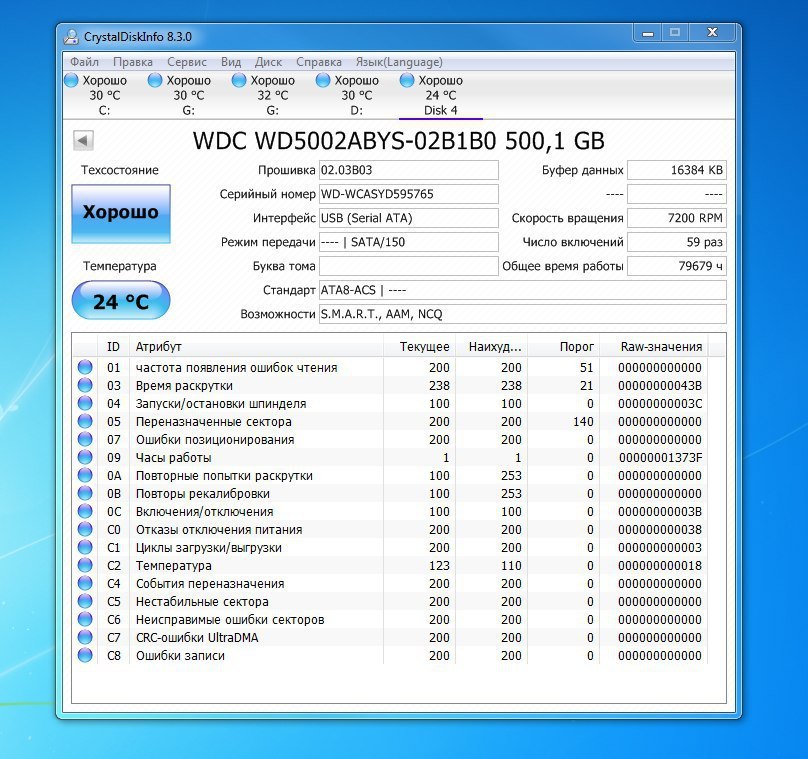The height and width of the screenshot is (759, 808).
Task: Click the Порог column header
Action: [x=563, y=347]
